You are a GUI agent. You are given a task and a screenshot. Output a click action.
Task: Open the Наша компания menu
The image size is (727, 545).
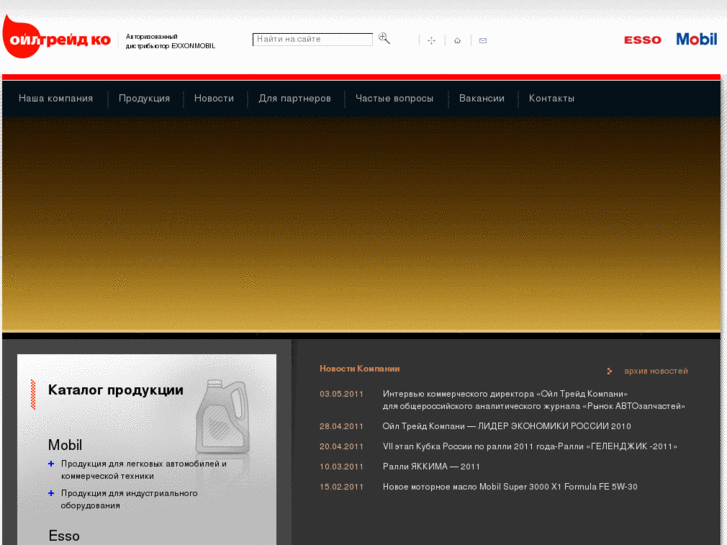tap(56, 98)
